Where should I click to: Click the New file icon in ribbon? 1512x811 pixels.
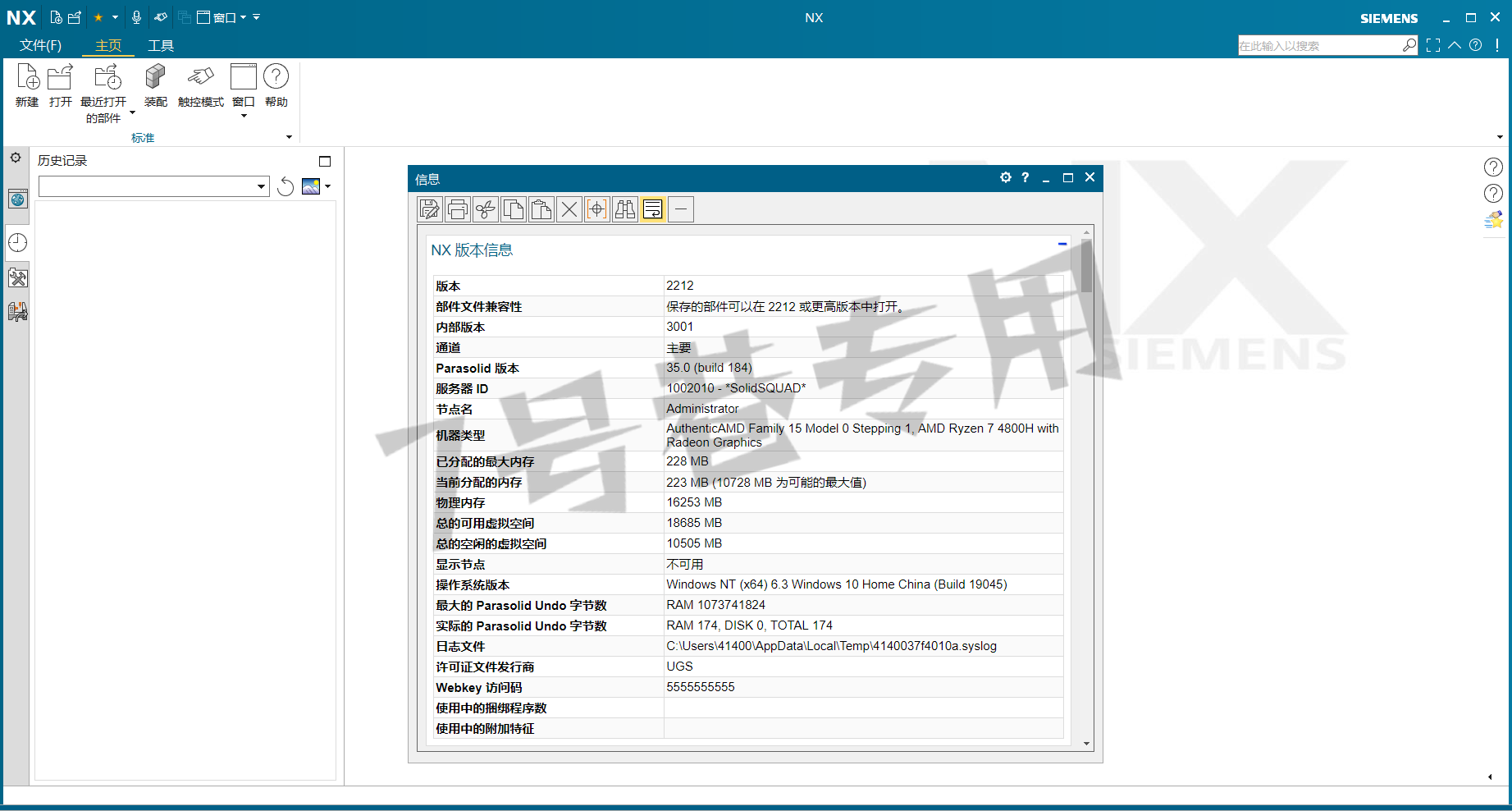pos(28,76)
